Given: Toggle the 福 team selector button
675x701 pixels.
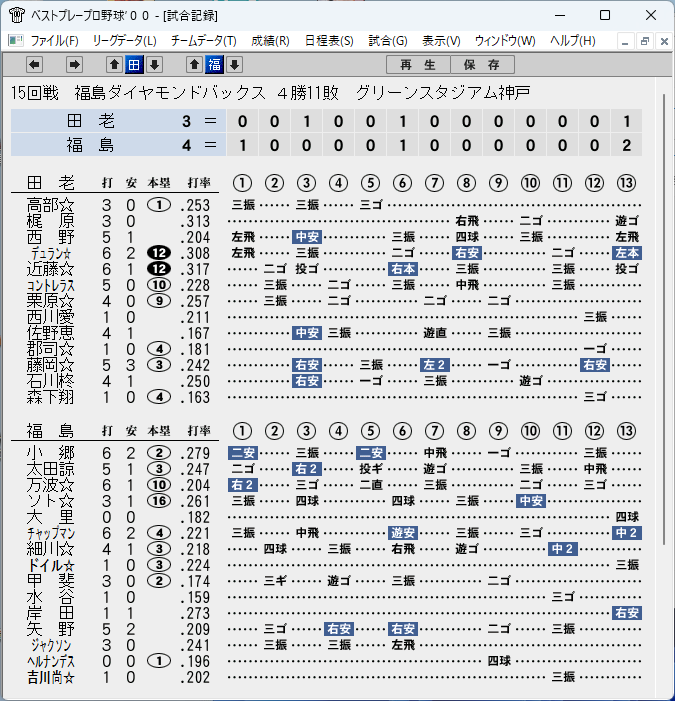Looking at the screenshot, I should tap(214, 65).
